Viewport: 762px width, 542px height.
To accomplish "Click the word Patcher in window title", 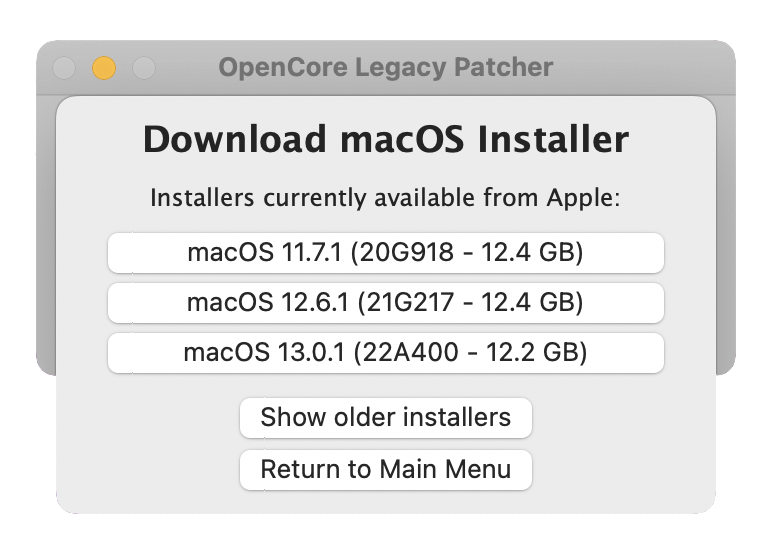I will (x=503, y=67).
